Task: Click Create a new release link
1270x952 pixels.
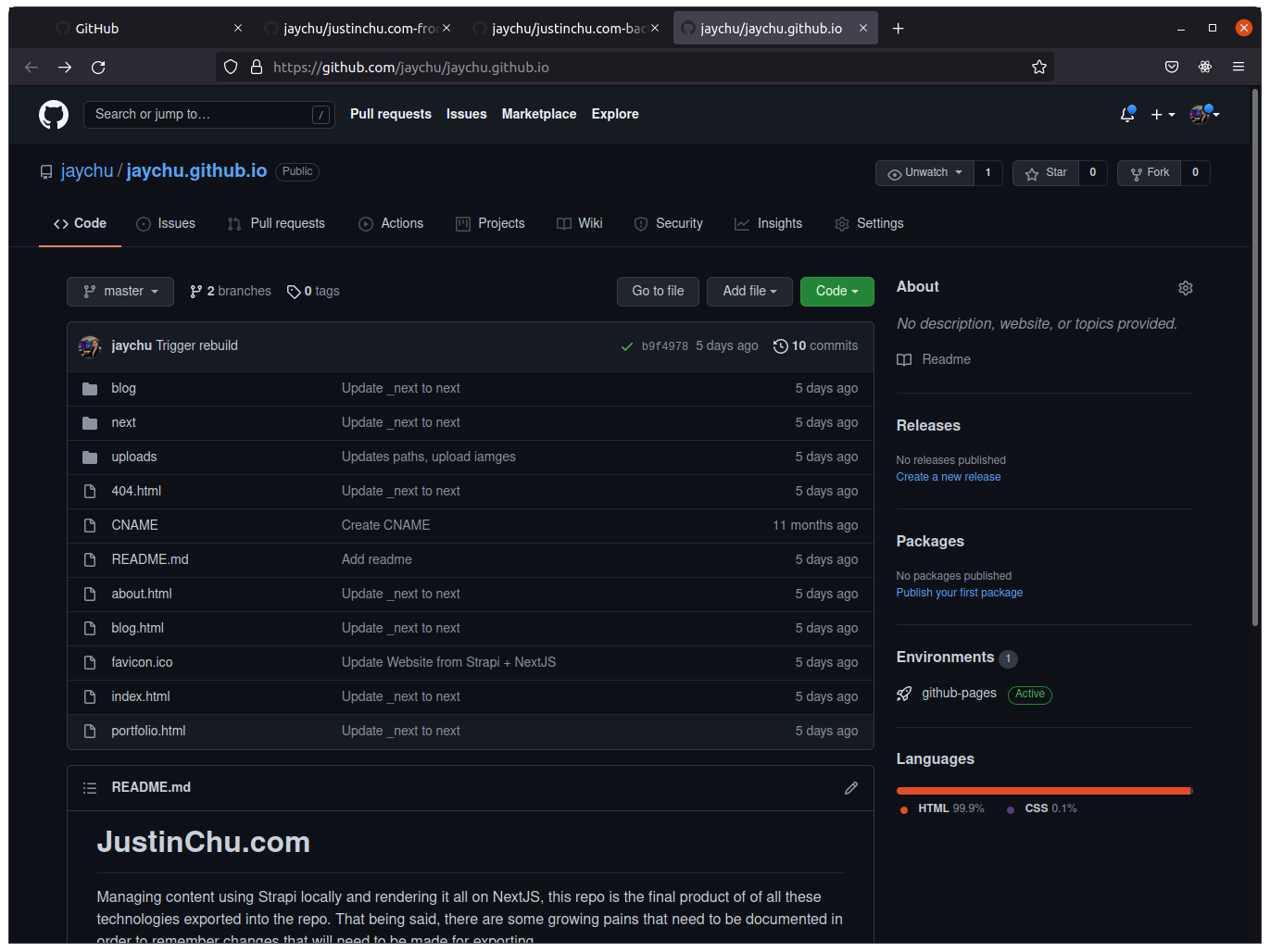Action: [949, 478]
